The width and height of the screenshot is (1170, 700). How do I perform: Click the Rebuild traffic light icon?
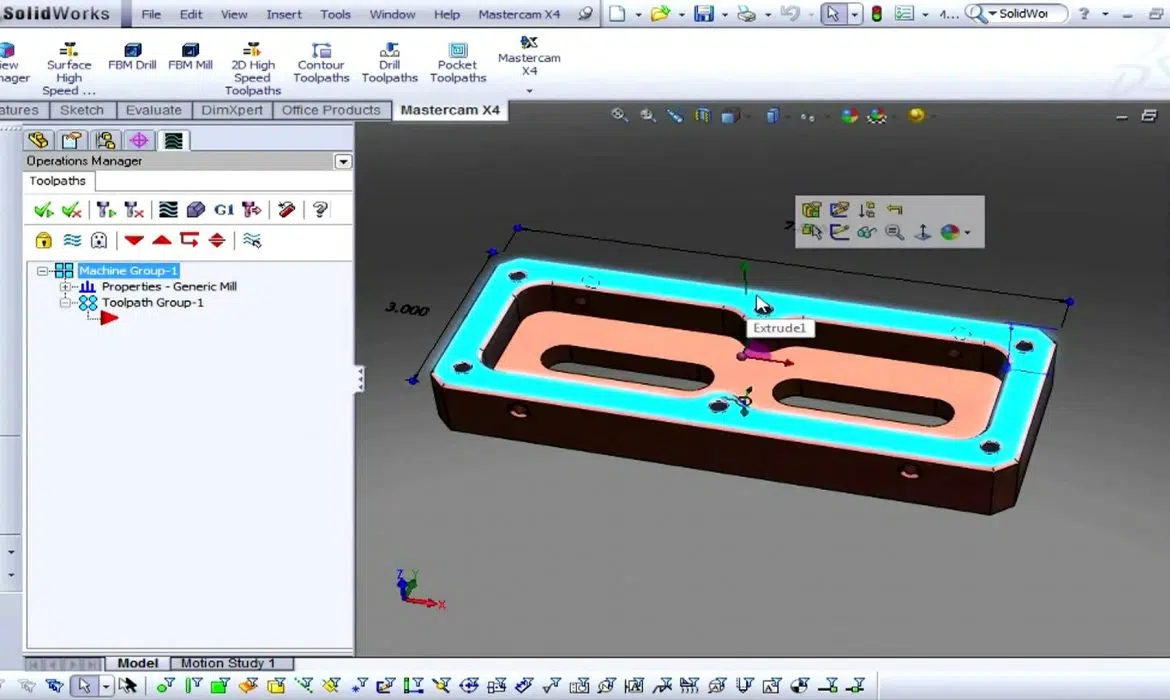click(x=877, y=14)
